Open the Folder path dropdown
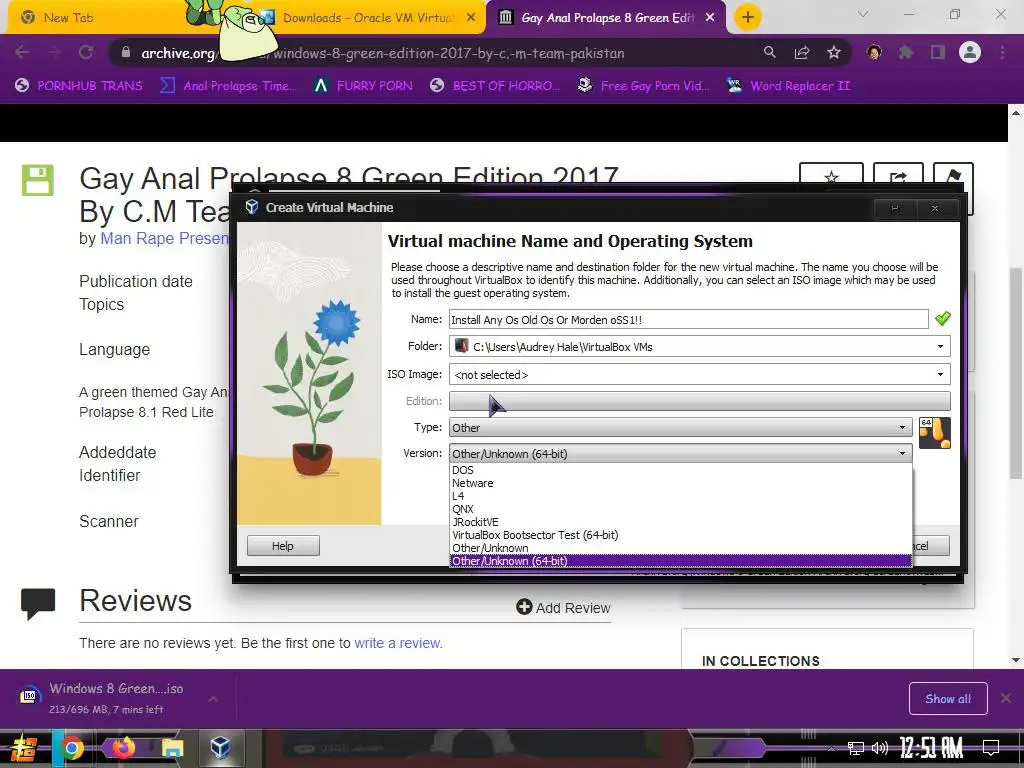 (940, 347)
